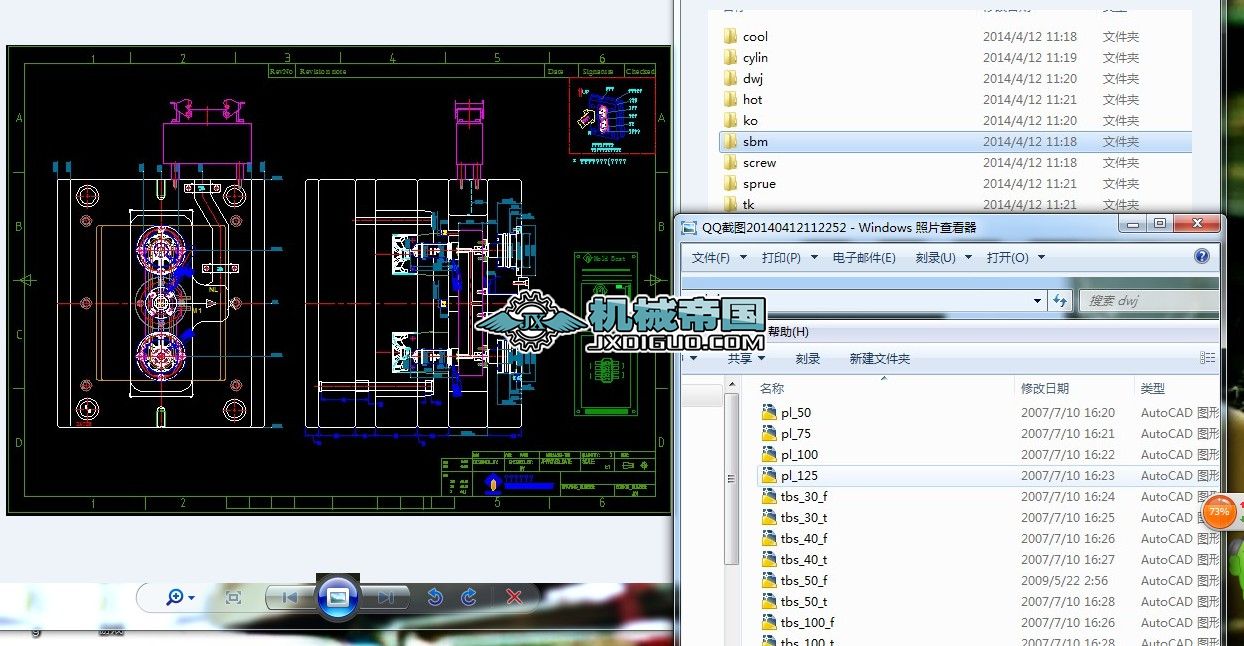The height and width of the screenshot is (646, 1244).
Task: Open the 打开(O) dropdown menu
Action: [x=1015, y=257]
